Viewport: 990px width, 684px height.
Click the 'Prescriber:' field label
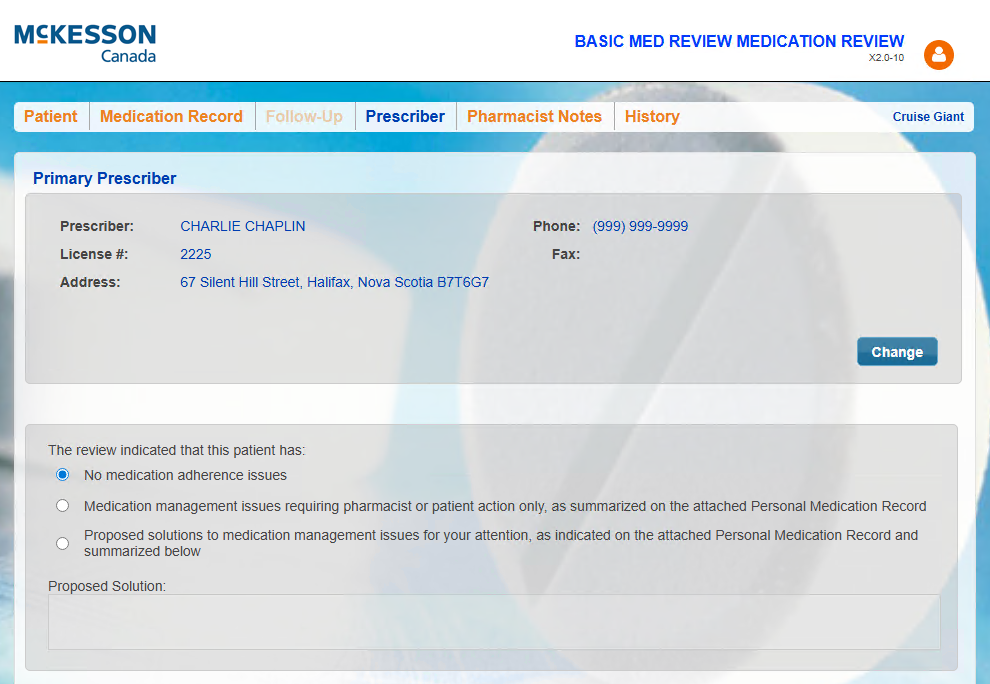click(97, 226)
